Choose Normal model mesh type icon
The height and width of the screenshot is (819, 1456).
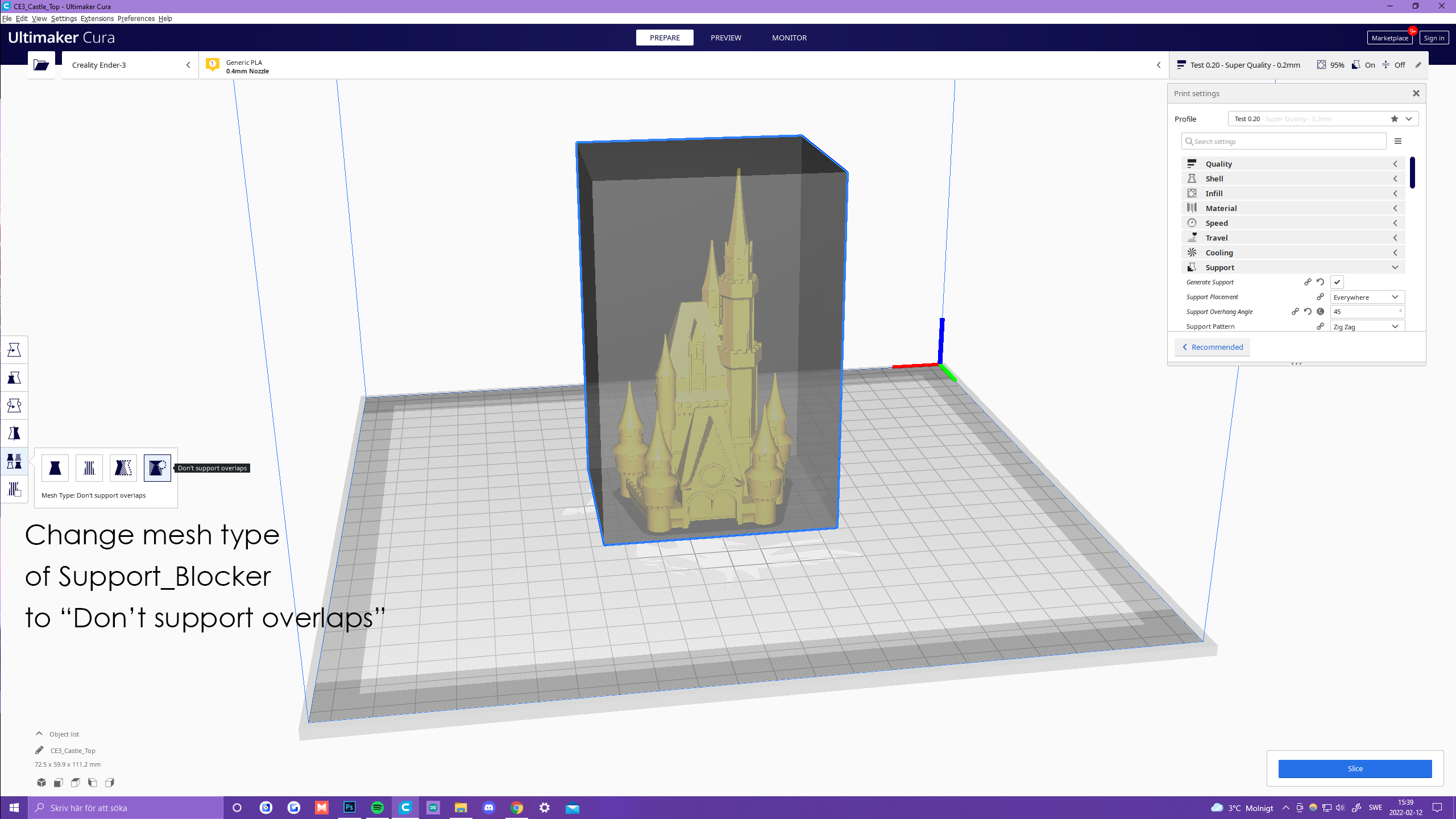point(55,468)
